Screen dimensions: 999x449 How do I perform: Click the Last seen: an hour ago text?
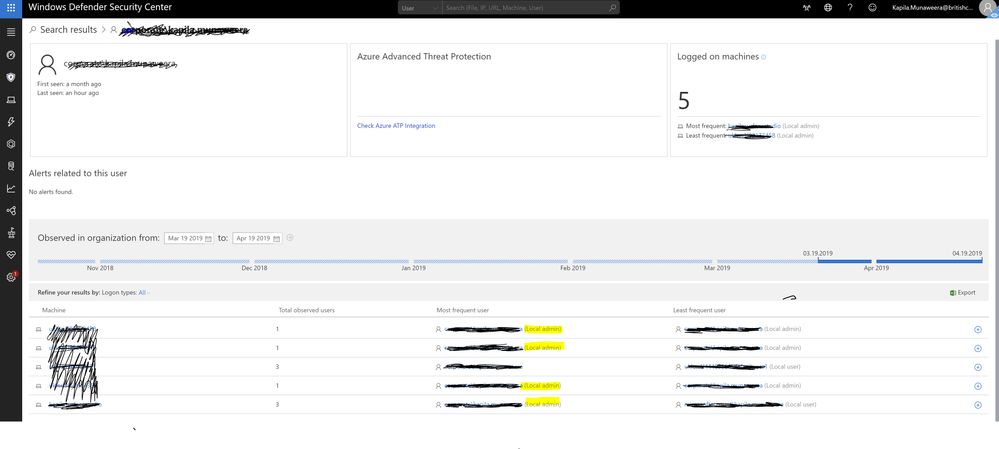(x=68, y=93)
